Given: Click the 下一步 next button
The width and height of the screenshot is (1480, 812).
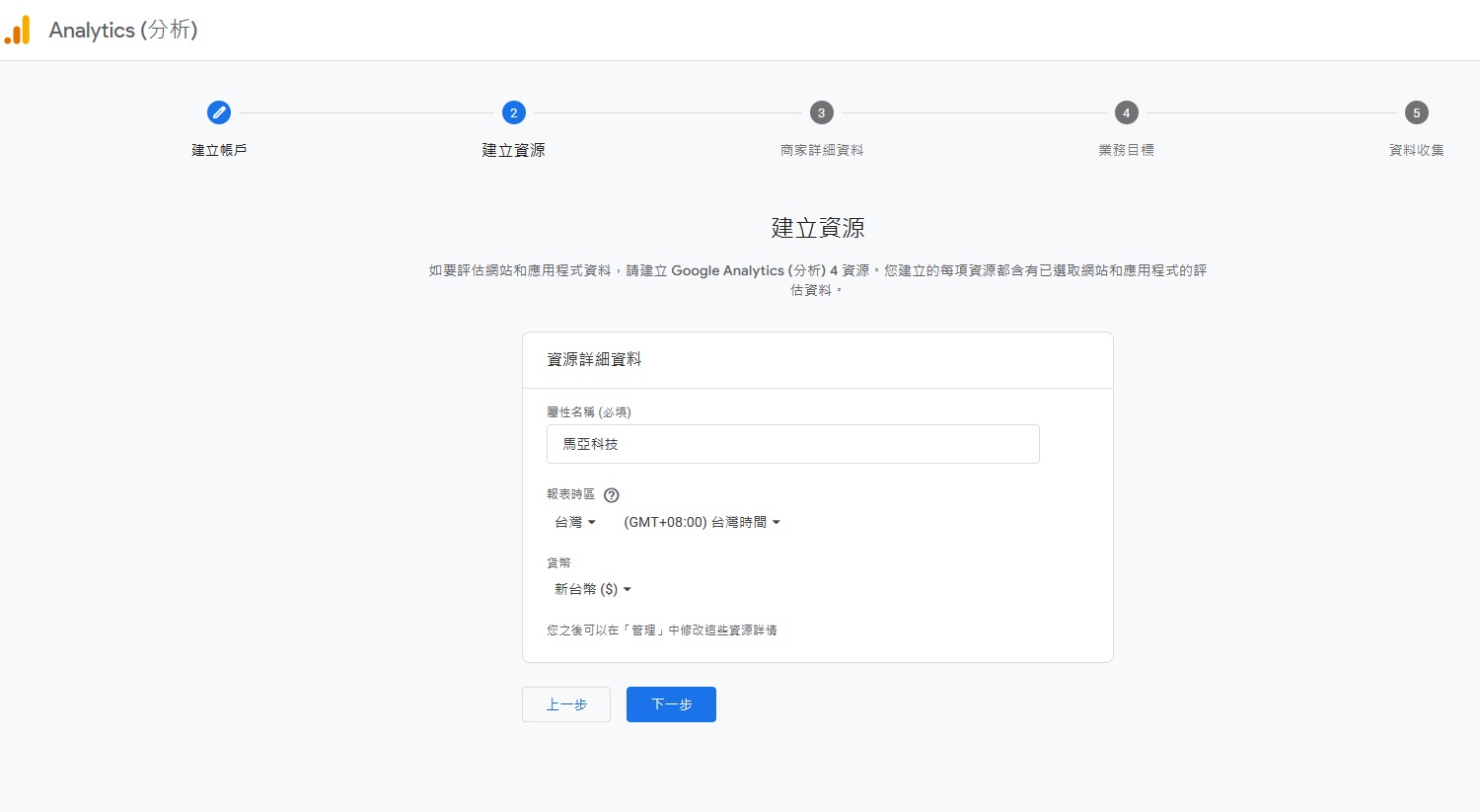Looking at the screenshot, I should click(x=671, y=704).
